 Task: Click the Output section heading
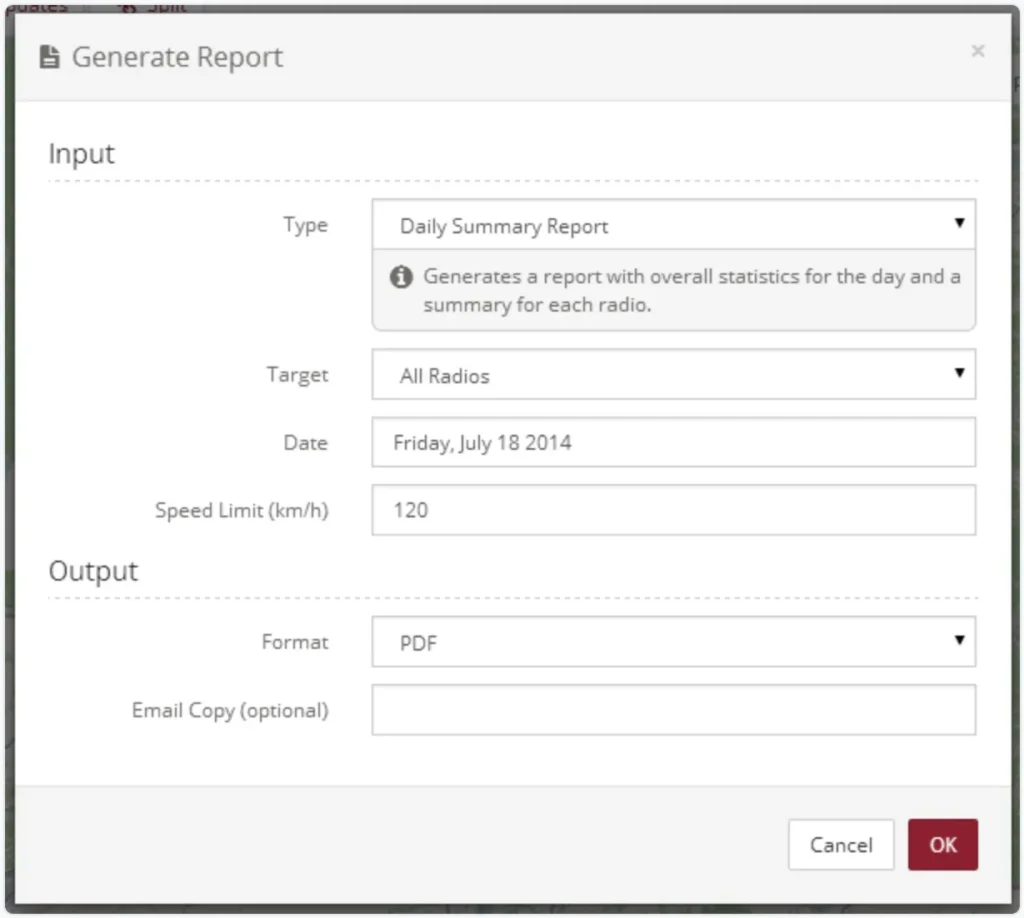click(x=93, y=571)
